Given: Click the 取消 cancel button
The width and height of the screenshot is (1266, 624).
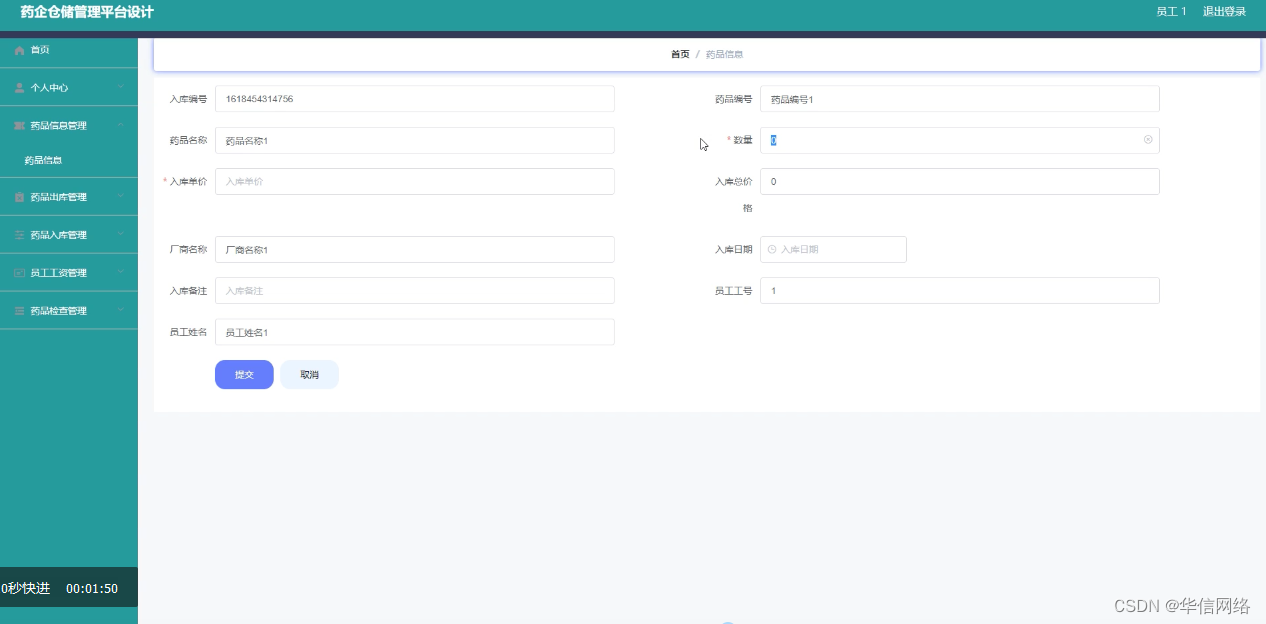Looking at the screenshot, I should pos(309,374).
